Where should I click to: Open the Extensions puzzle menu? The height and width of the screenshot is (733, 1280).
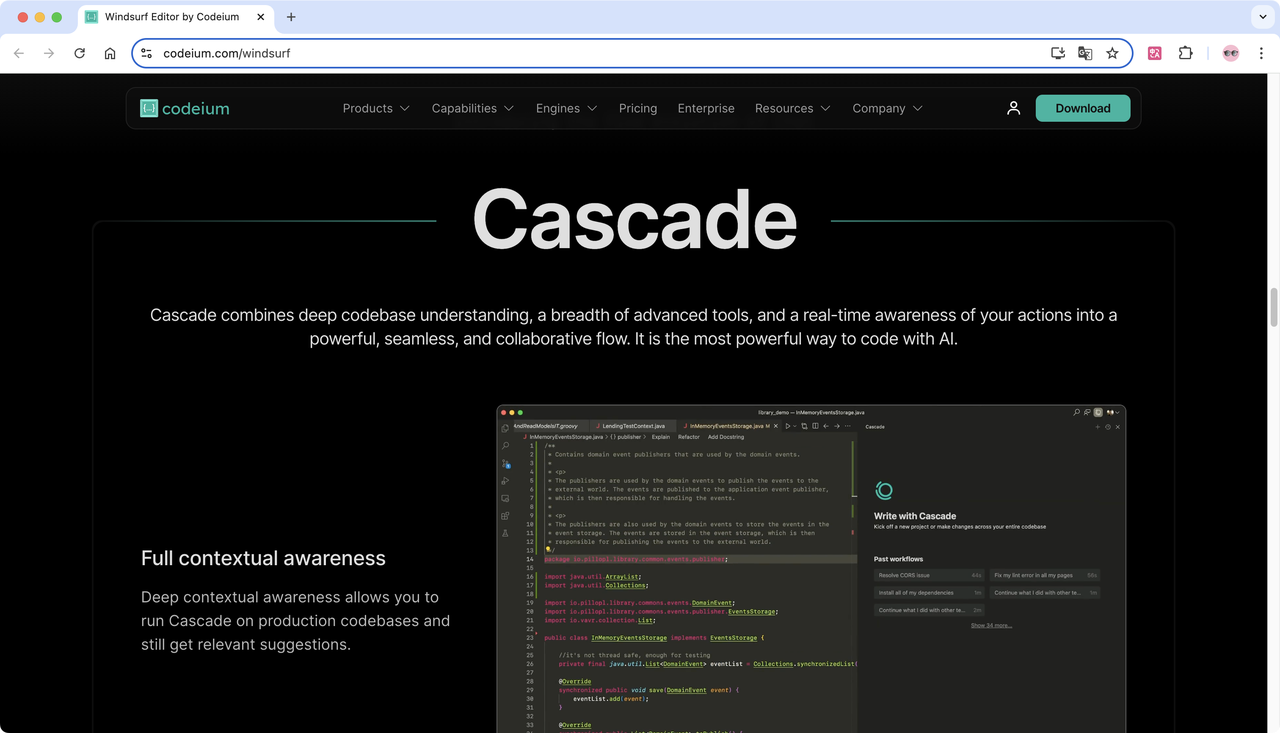point(1186,53)
